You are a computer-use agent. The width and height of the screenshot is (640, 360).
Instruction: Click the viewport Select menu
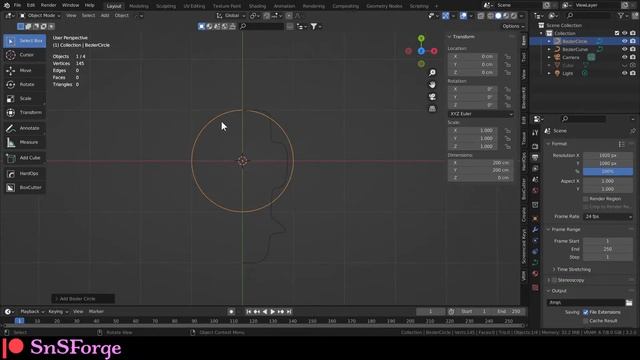coord(88,16)
